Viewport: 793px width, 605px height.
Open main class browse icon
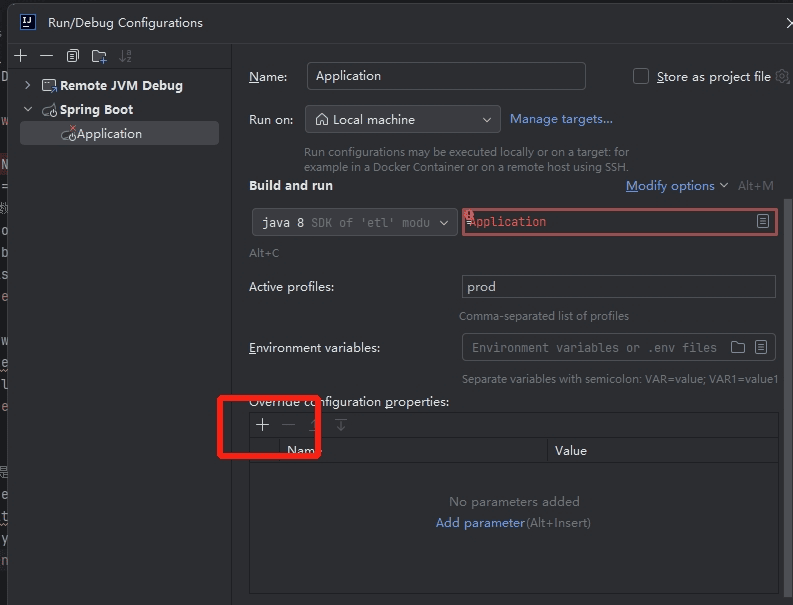762,221
